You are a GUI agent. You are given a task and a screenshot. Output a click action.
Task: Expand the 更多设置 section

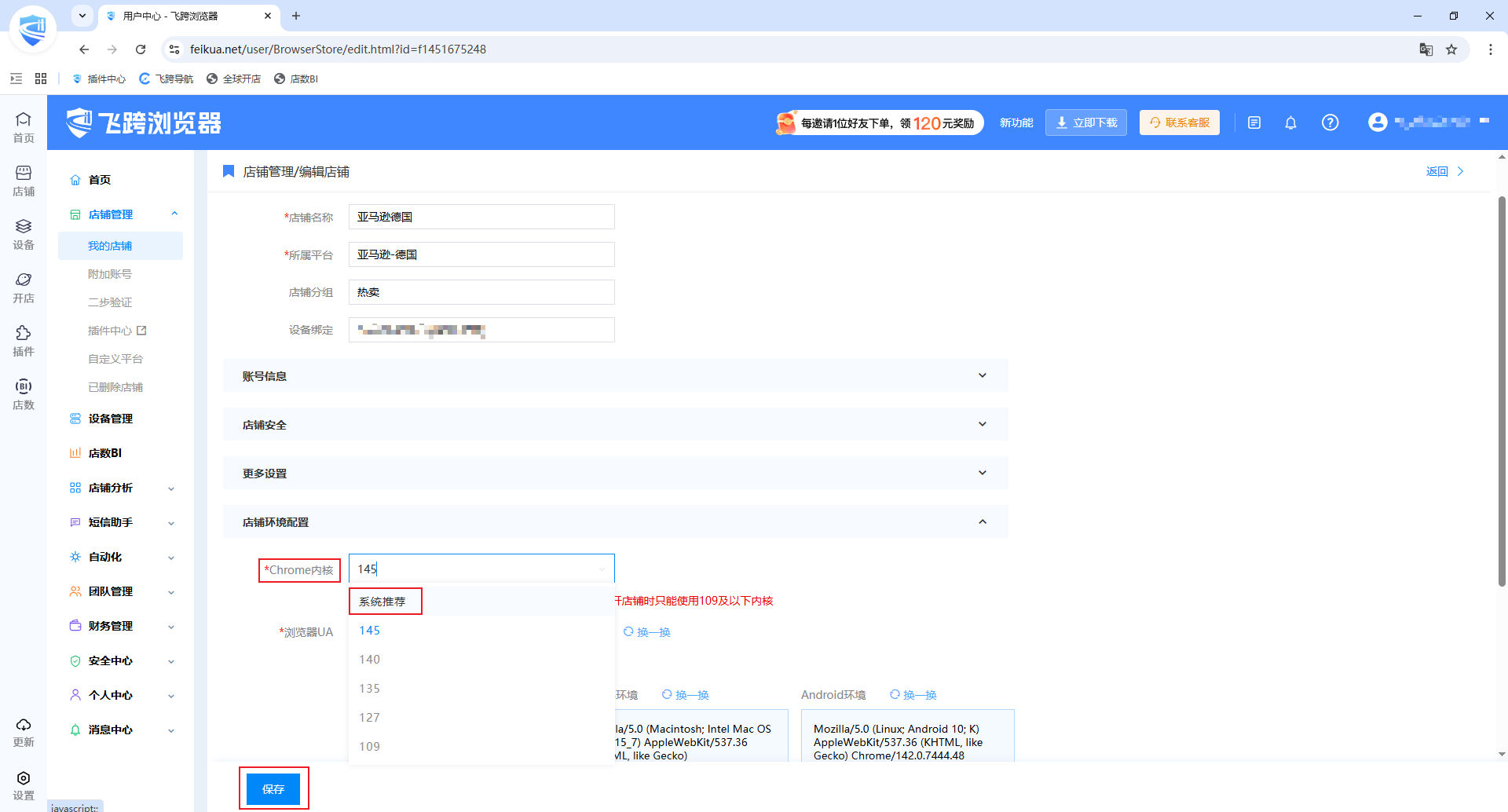[615, 474]
